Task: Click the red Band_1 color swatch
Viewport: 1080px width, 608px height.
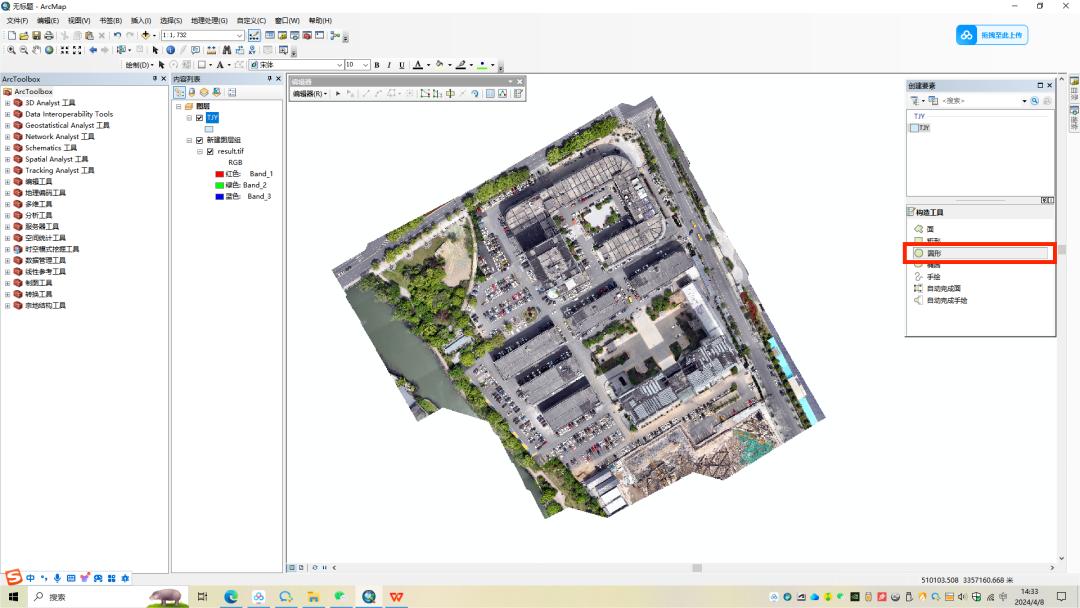Action: [x=220, y=174]
